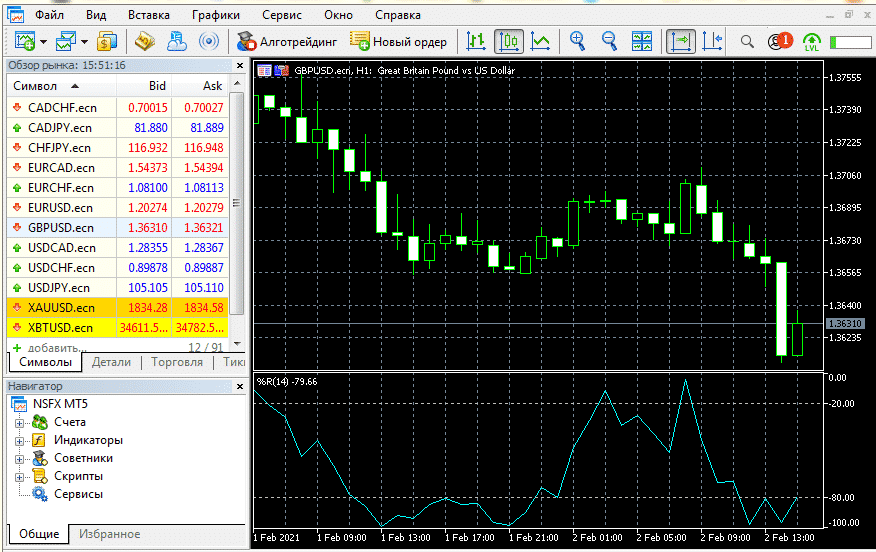Click the green LVL connection icon
The width and height of the screenshot is (876, 552).
(x=811, y=41)
